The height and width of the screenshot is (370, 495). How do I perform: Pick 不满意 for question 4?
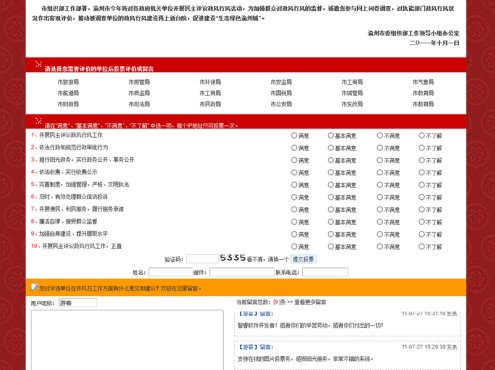(380, 172)
